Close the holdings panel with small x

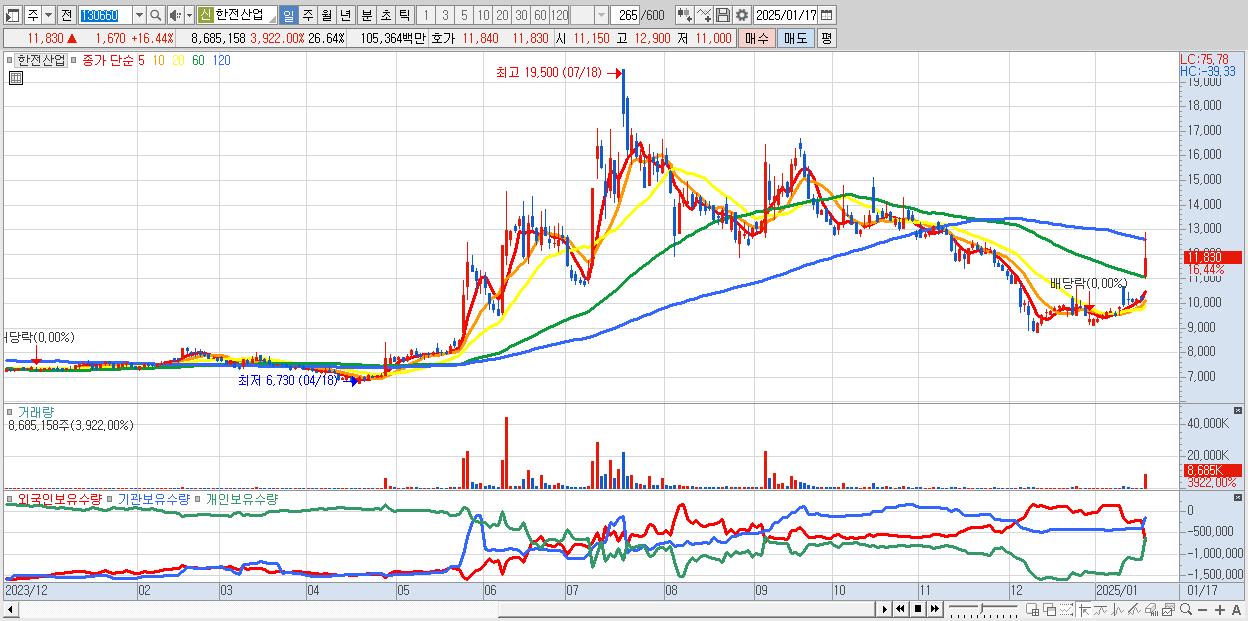point(1240,497)
